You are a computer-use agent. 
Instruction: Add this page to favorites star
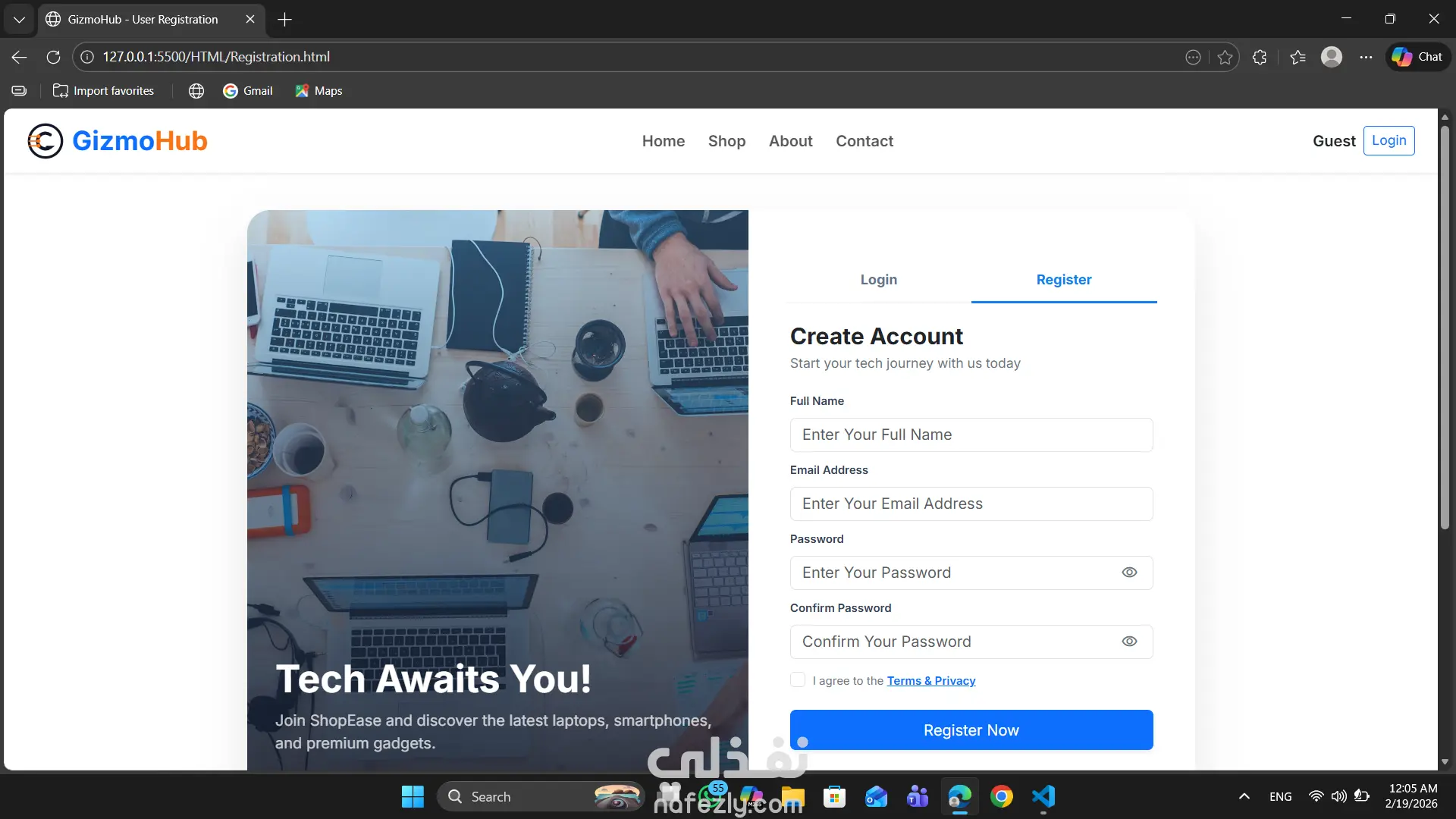point(1225,57)
